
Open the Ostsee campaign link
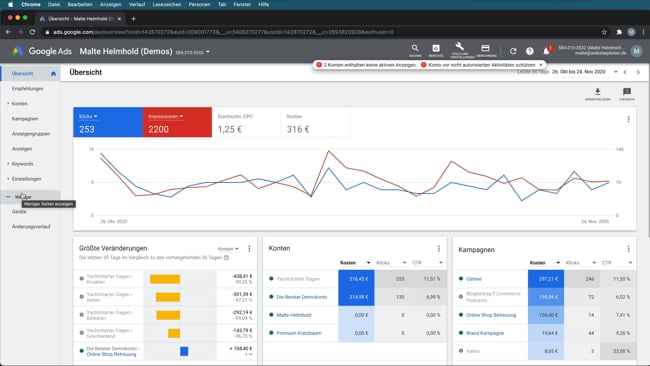click(x=474, y=279)
